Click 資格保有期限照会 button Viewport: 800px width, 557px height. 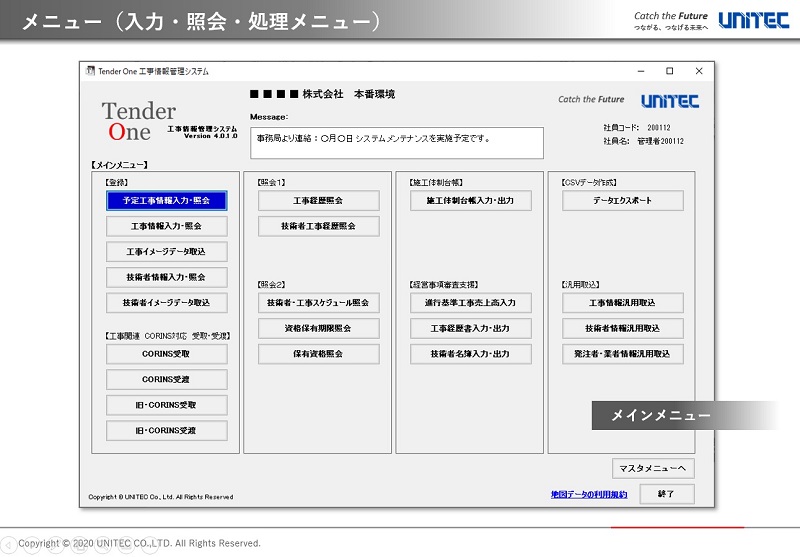pyautogui.click(x=318, y=328)
